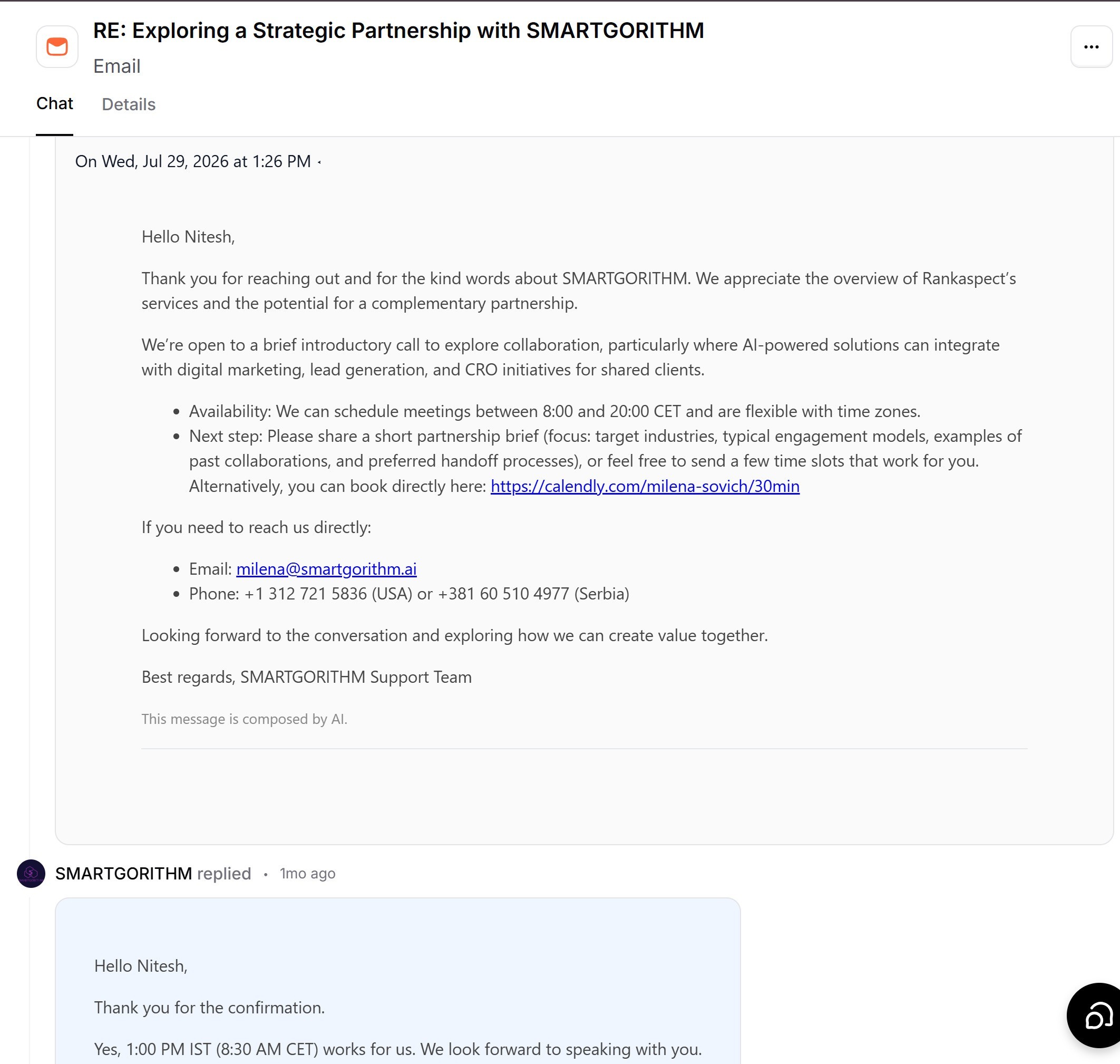Switch to the Details tab

tap(129, 104)
